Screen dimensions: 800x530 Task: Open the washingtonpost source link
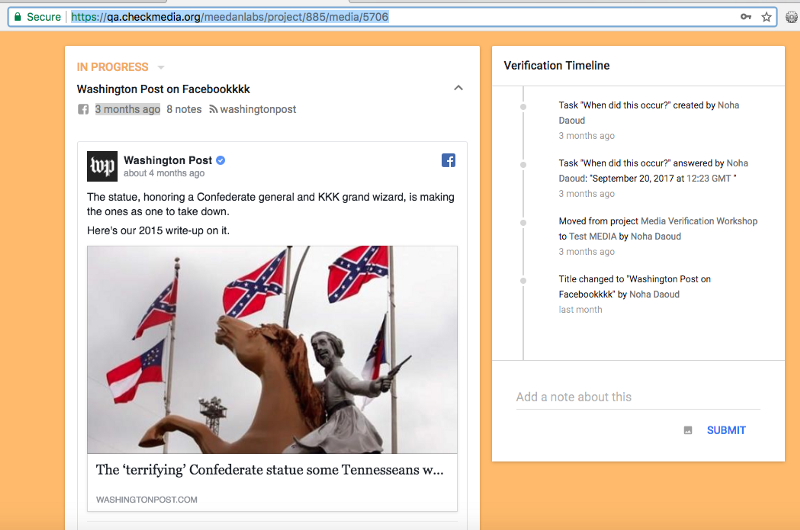point(258,109)
